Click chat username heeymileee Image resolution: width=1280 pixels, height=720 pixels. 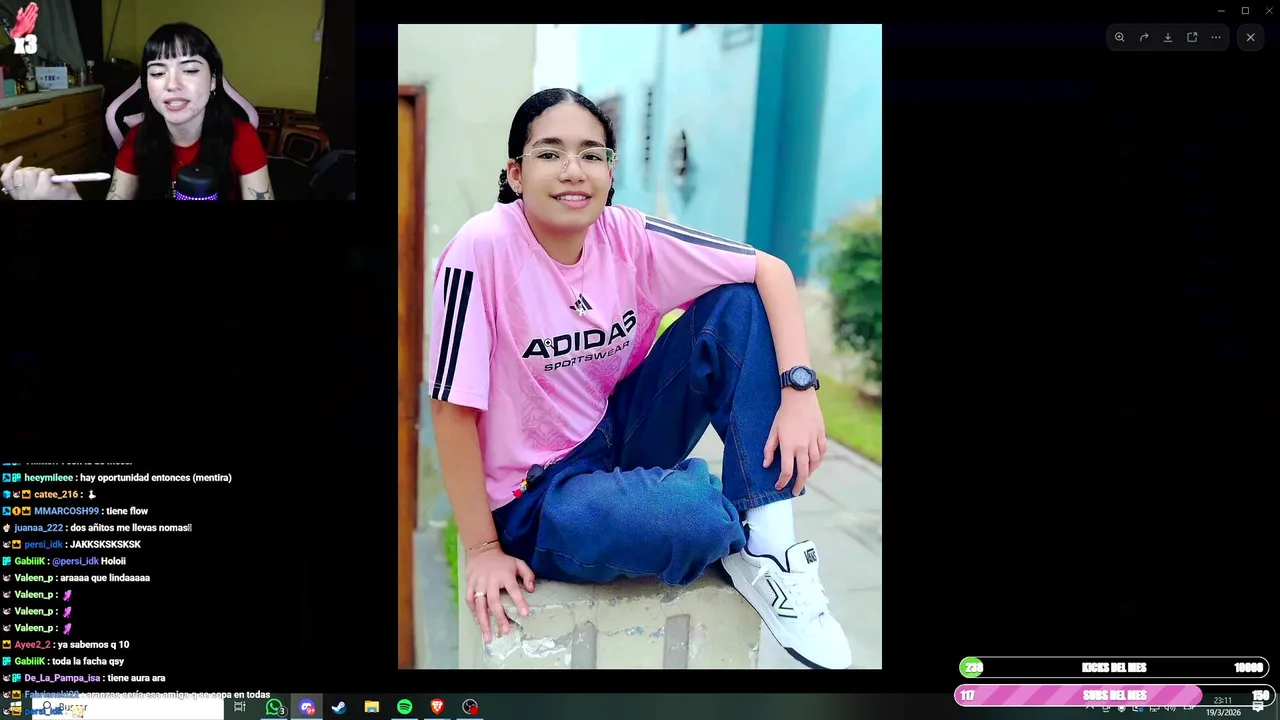coord(48,478)
